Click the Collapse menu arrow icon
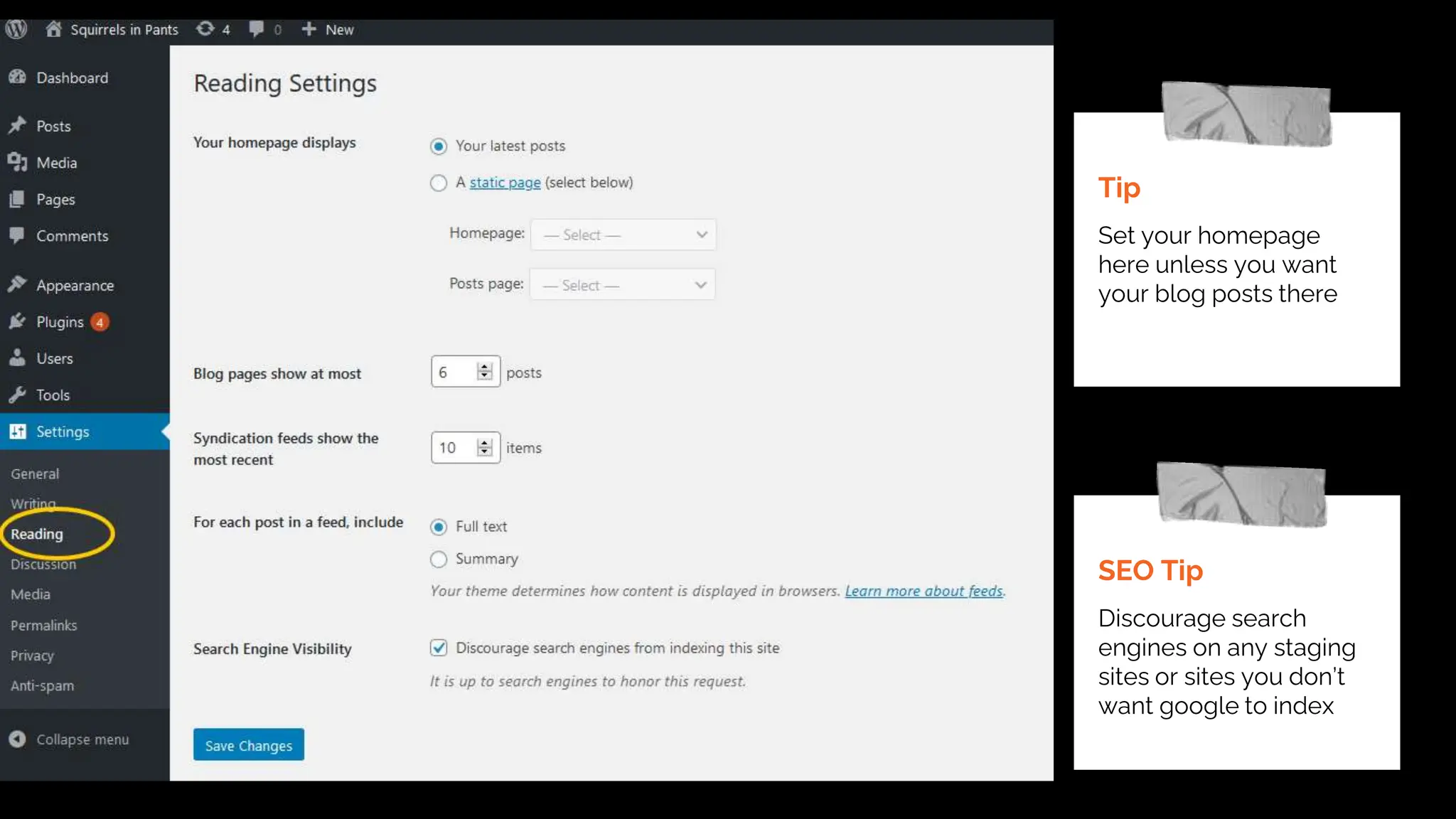The height and width of the screenshot is (819, 1456). point(17,739)
